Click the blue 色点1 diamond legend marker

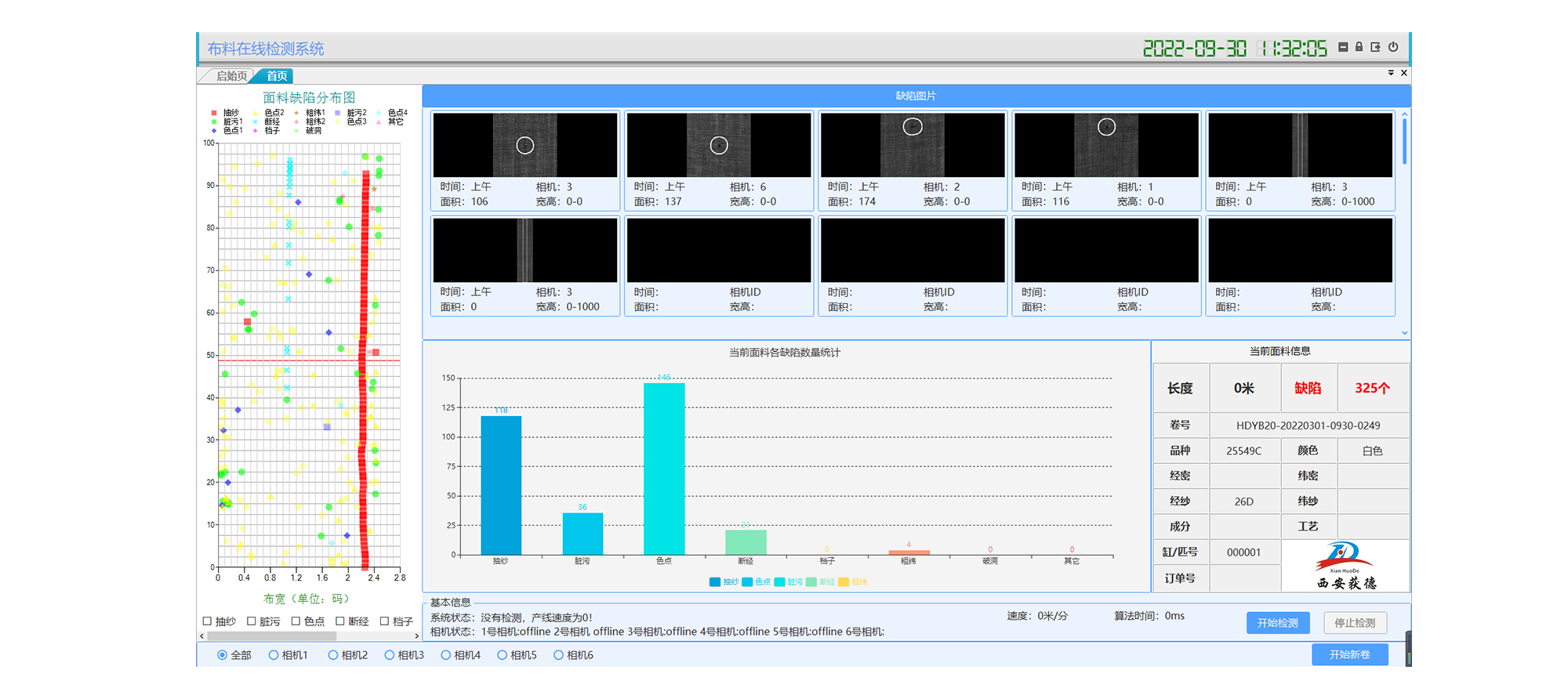click(x=213, y=131)
